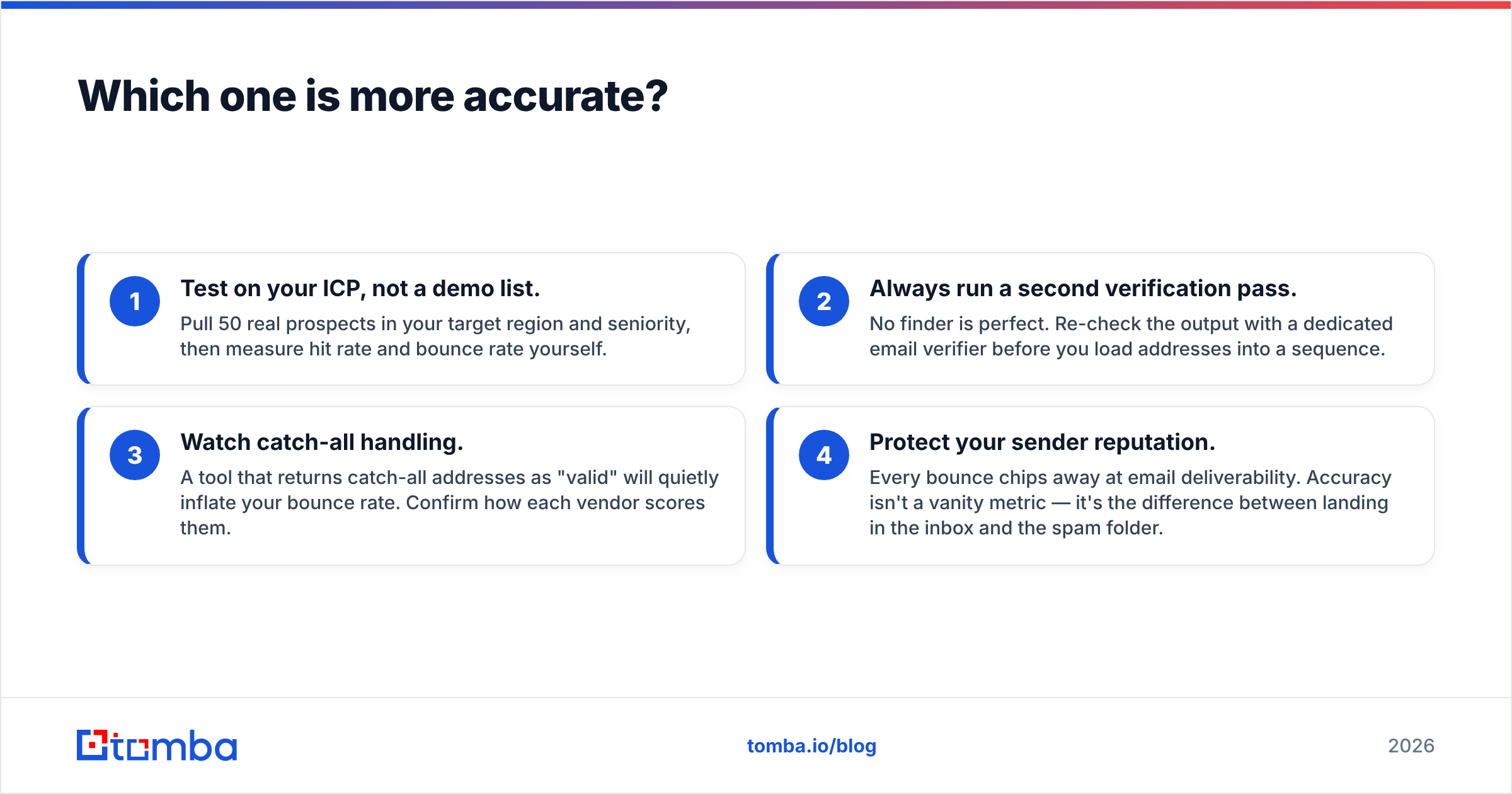The width and height of the screenshot is (1512, 794).
Task: Click 'Test on your ICP, not a demo list.' title
Action: click(360, 288)
